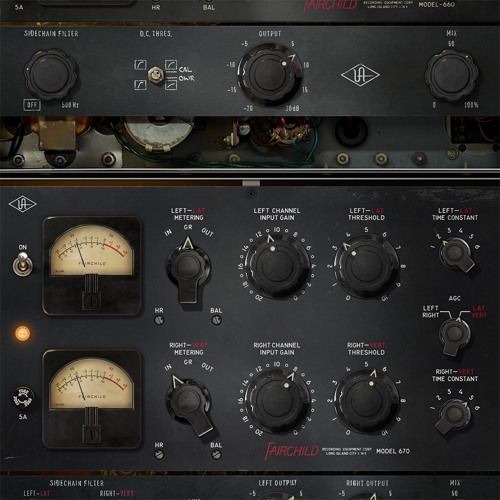500x500 pixels.
Task: Click the left channel HR trim screw
Action: coord(159,320)
